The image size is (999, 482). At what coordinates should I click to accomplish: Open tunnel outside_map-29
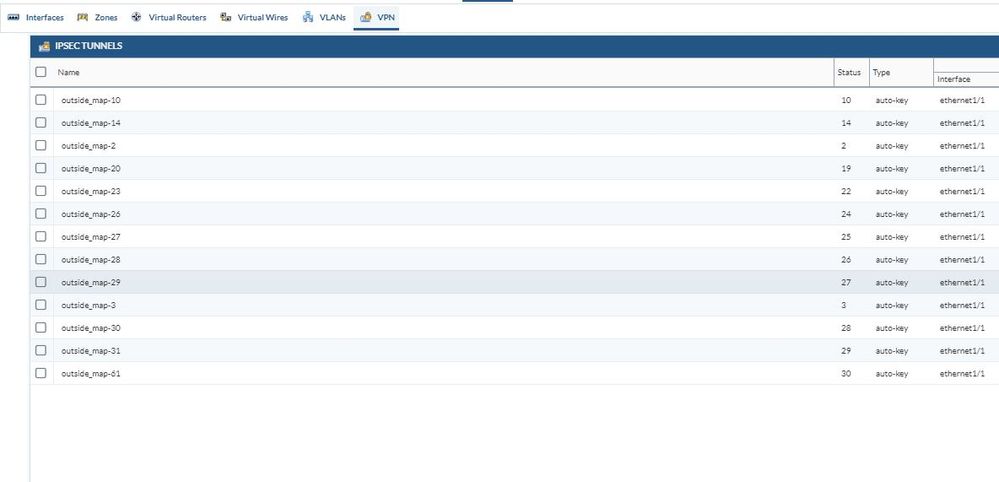pyautogui.click(x=91, y=282)
